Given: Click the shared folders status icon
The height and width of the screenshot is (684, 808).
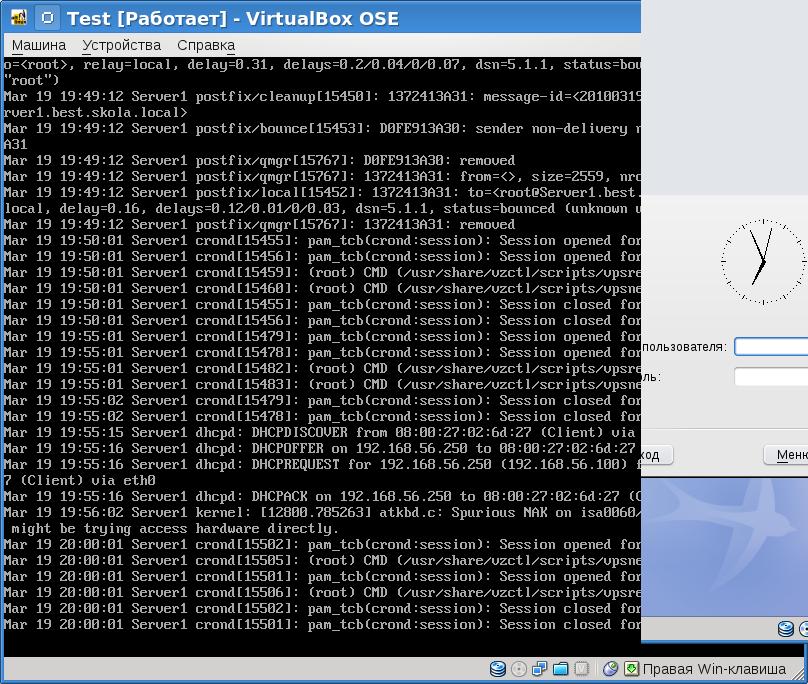Looking at the screenshot, I should pyautogui.click(x=560, y=669).
